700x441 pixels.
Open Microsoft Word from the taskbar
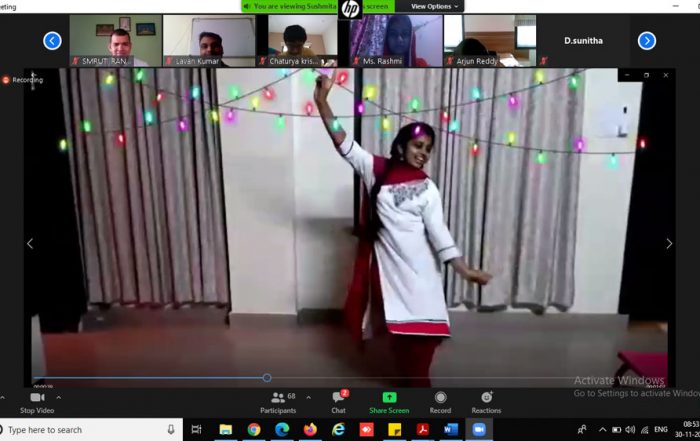pos(451,429)
